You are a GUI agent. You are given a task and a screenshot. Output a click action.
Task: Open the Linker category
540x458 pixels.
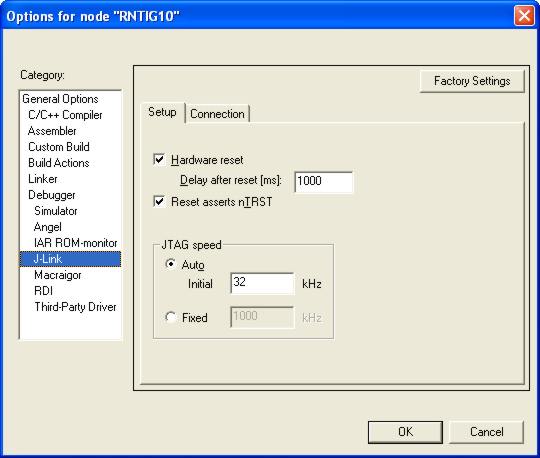[x=43, y=179]
